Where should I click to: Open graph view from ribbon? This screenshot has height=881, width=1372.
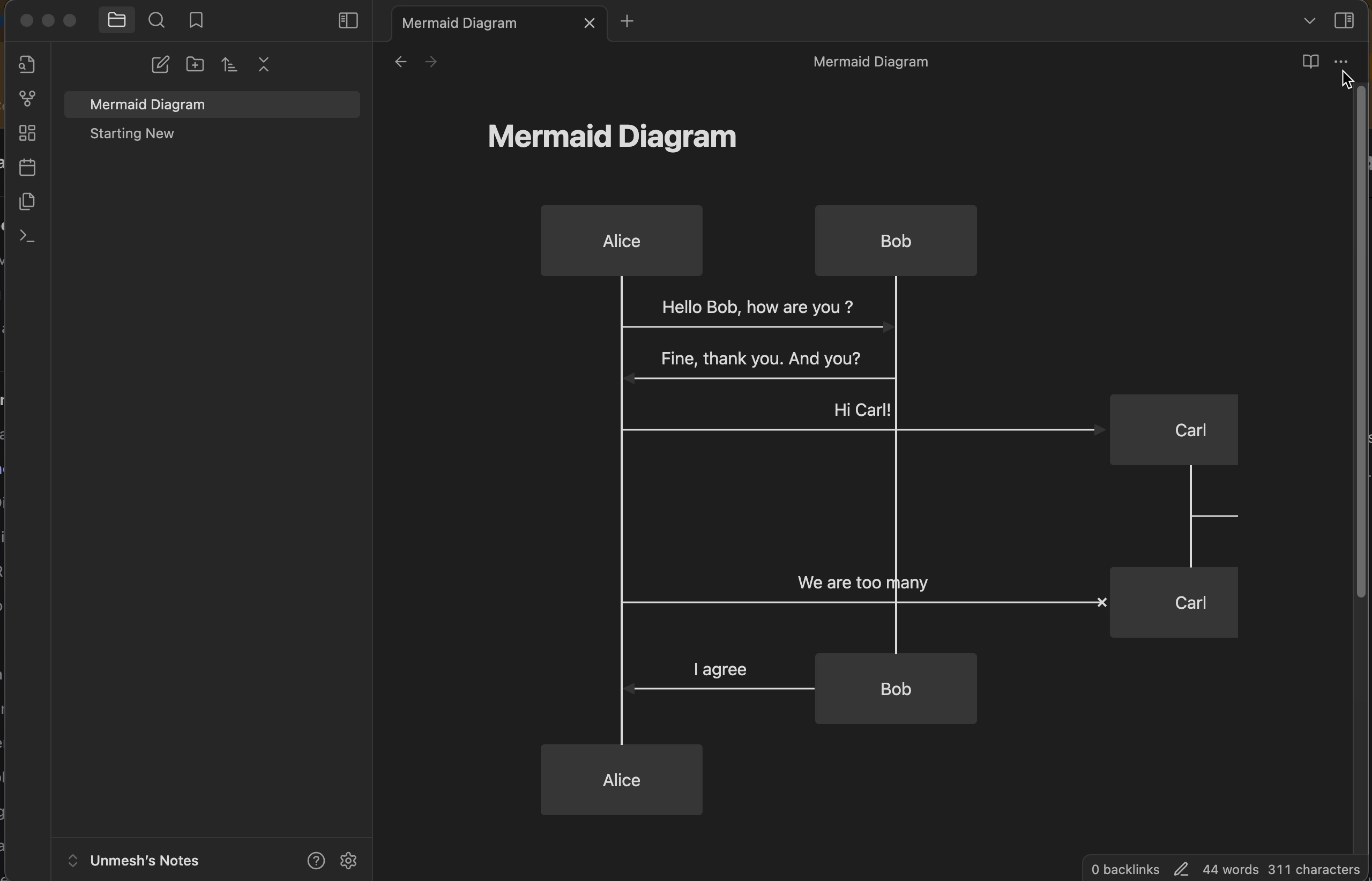(x=27, y=99)
